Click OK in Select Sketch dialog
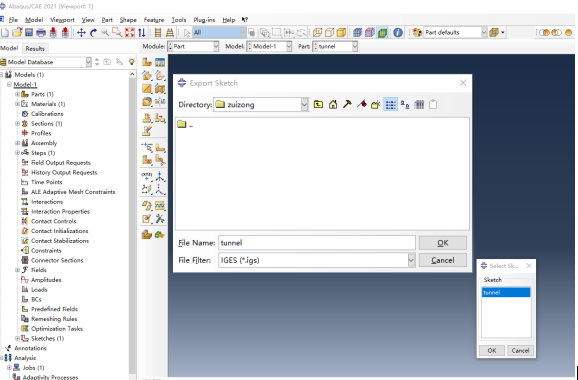 (x=492, y=351)
